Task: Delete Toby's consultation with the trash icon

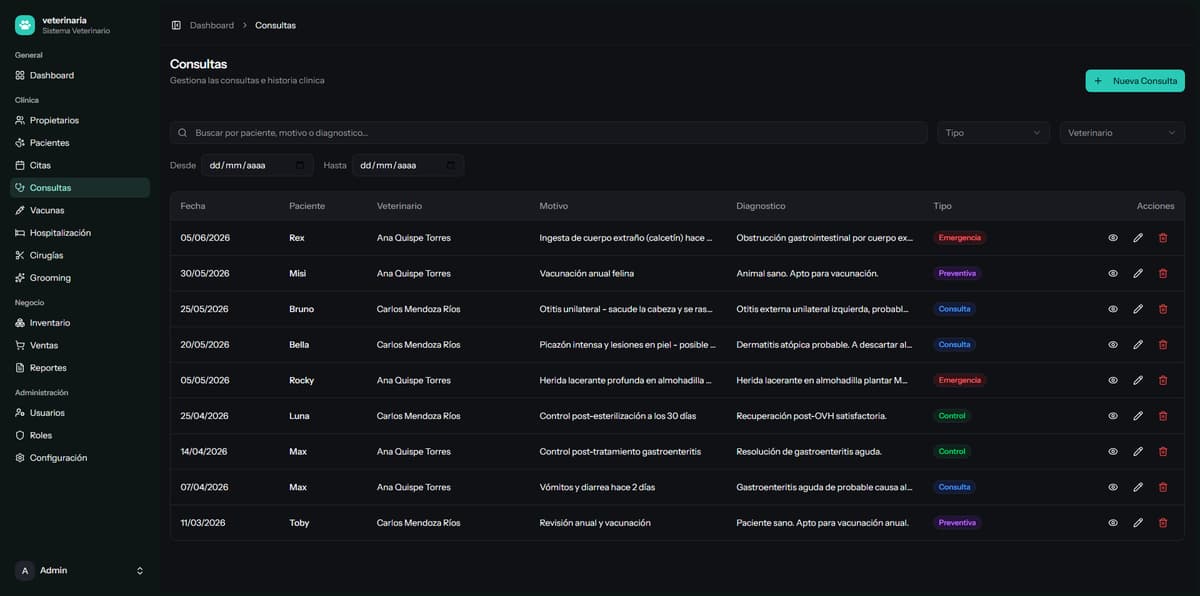Action: [x=1163, y=523]
